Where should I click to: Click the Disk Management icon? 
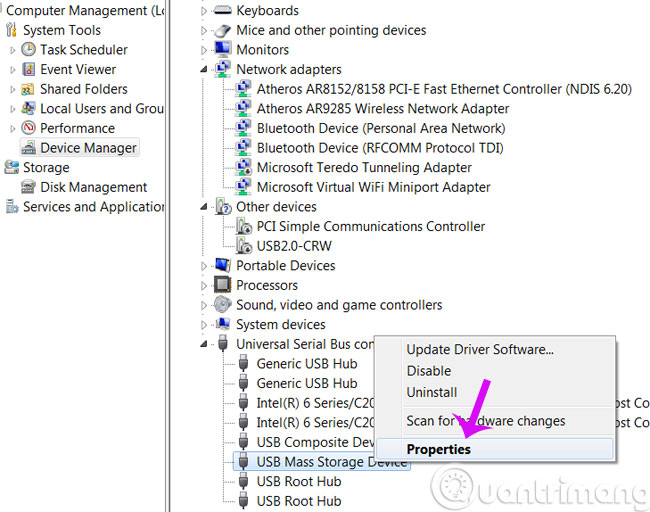click(29, 187)
